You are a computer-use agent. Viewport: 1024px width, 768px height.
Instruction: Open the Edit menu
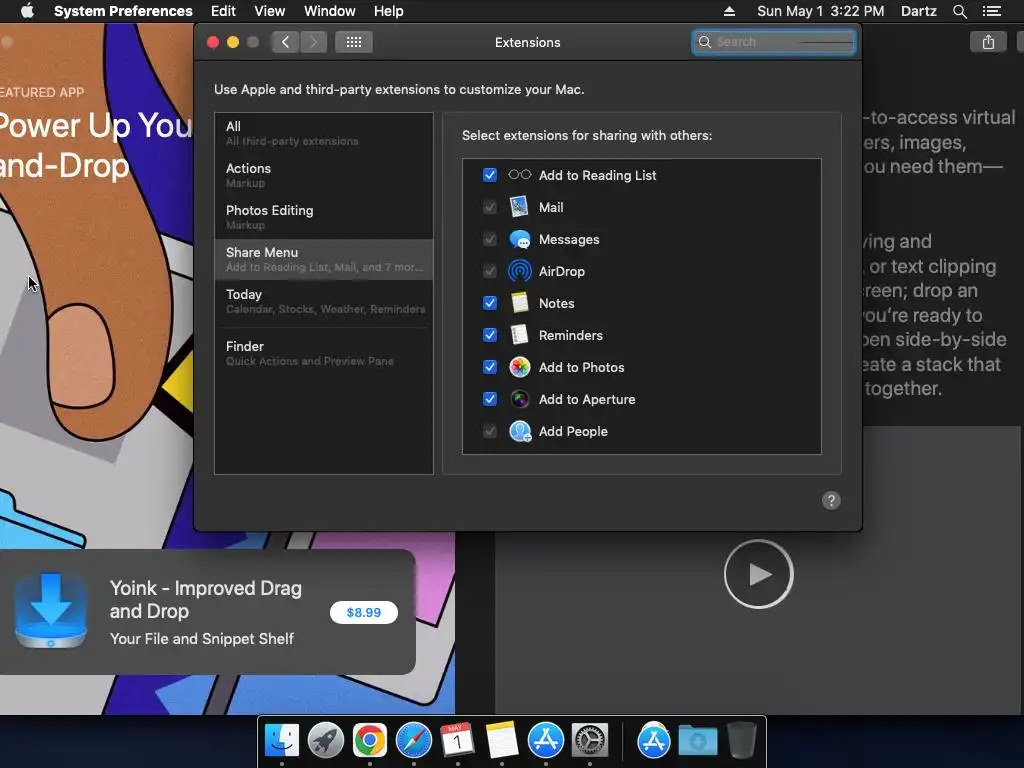[x=223, y=11]
